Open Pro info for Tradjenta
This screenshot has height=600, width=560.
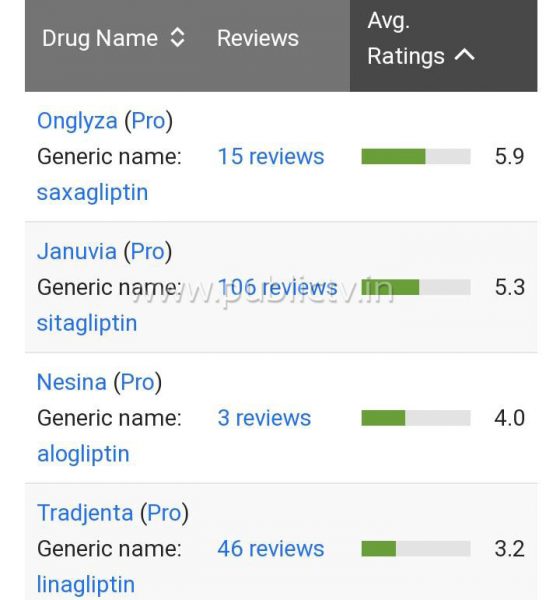pos(164,513)
